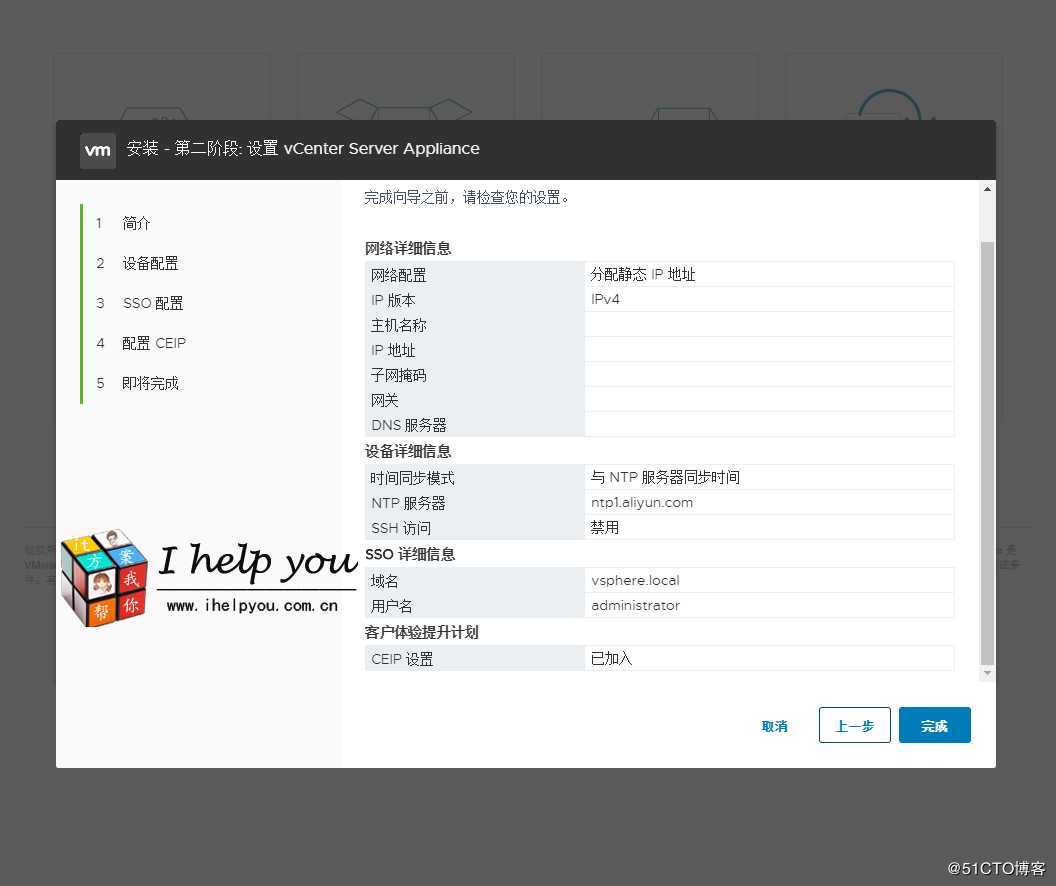Click the 取消 cancel link
The image size is (1056, 886).
click(774, 726)
